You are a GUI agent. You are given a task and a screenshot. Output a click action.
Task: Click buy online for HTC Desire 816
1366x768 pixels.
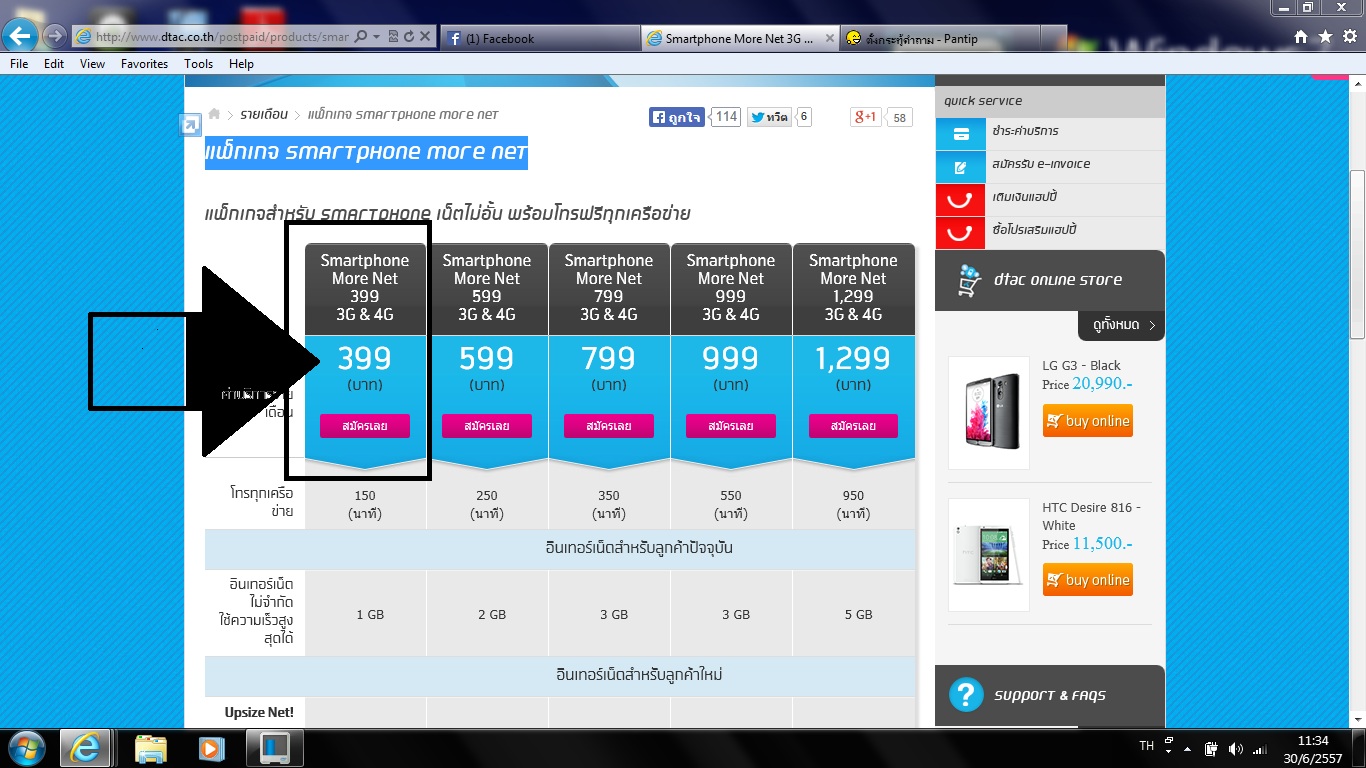(x=1088, y=580)
